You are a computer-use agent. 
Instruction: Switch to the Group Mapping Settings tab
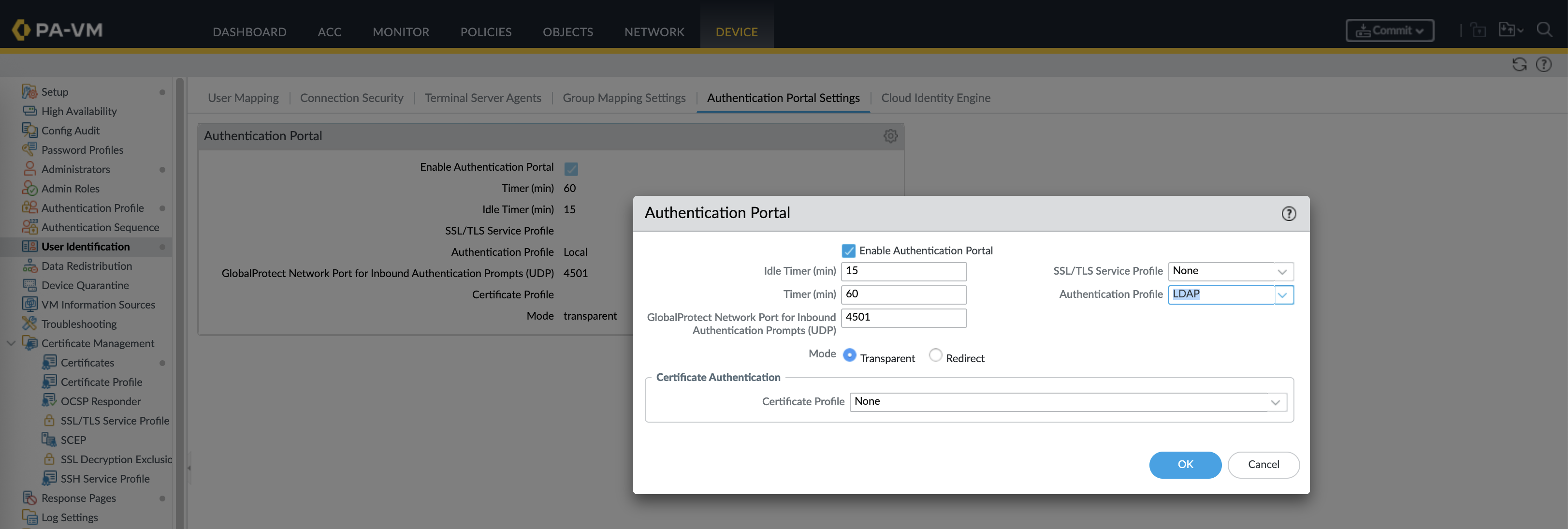click(624, 98)
